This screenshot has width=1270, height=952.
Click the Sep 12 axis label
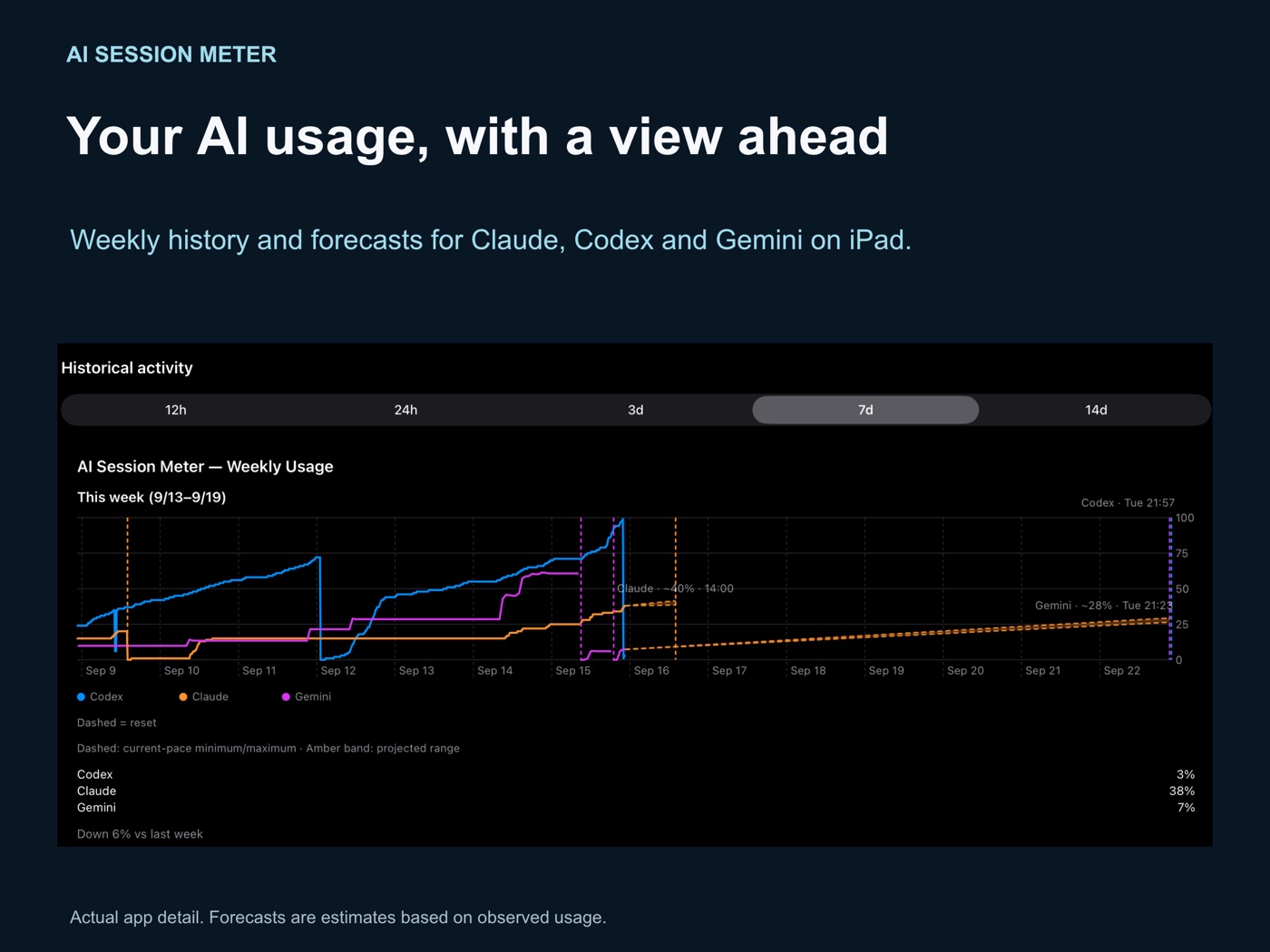338,671
